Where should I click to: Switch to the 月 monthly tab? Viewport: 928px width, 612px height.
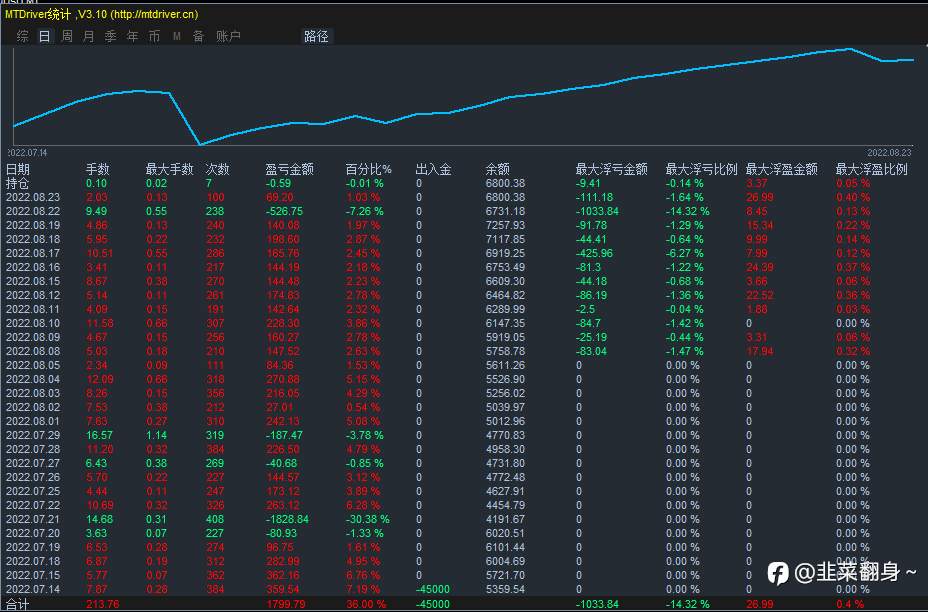click(x=89, y=36)
